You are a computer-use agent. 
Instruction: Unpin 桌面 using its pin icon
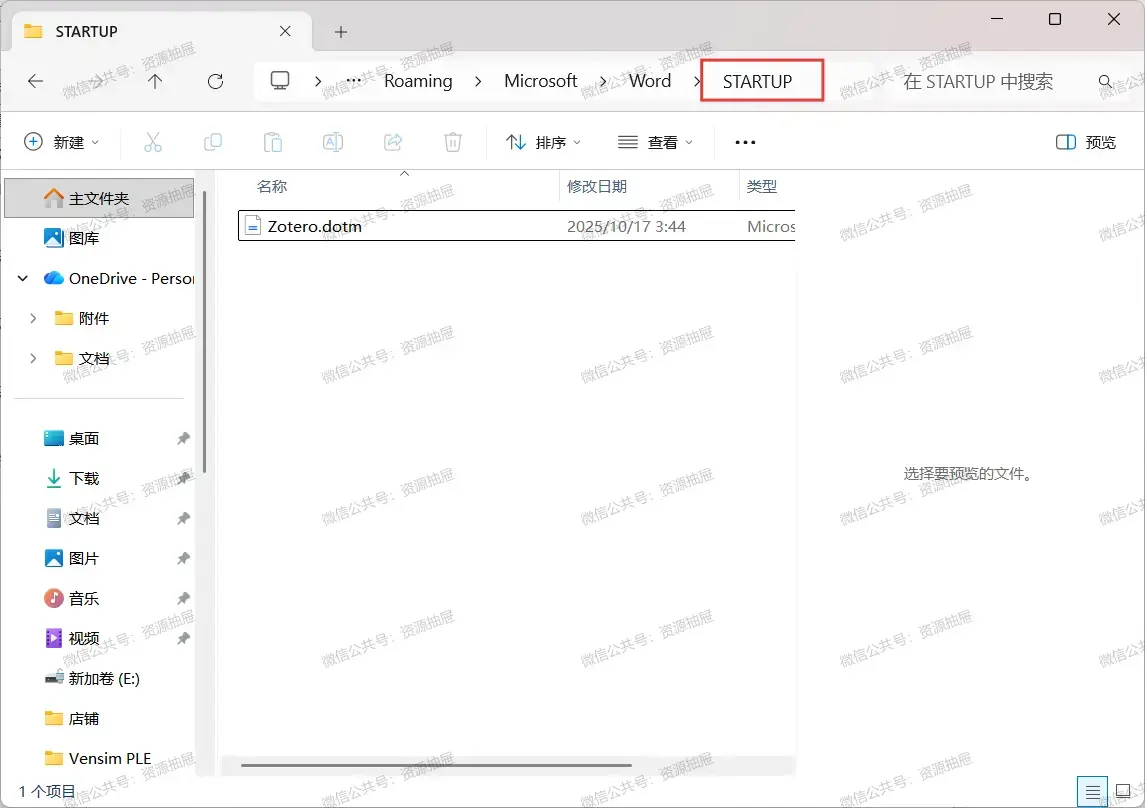(183, 438)
